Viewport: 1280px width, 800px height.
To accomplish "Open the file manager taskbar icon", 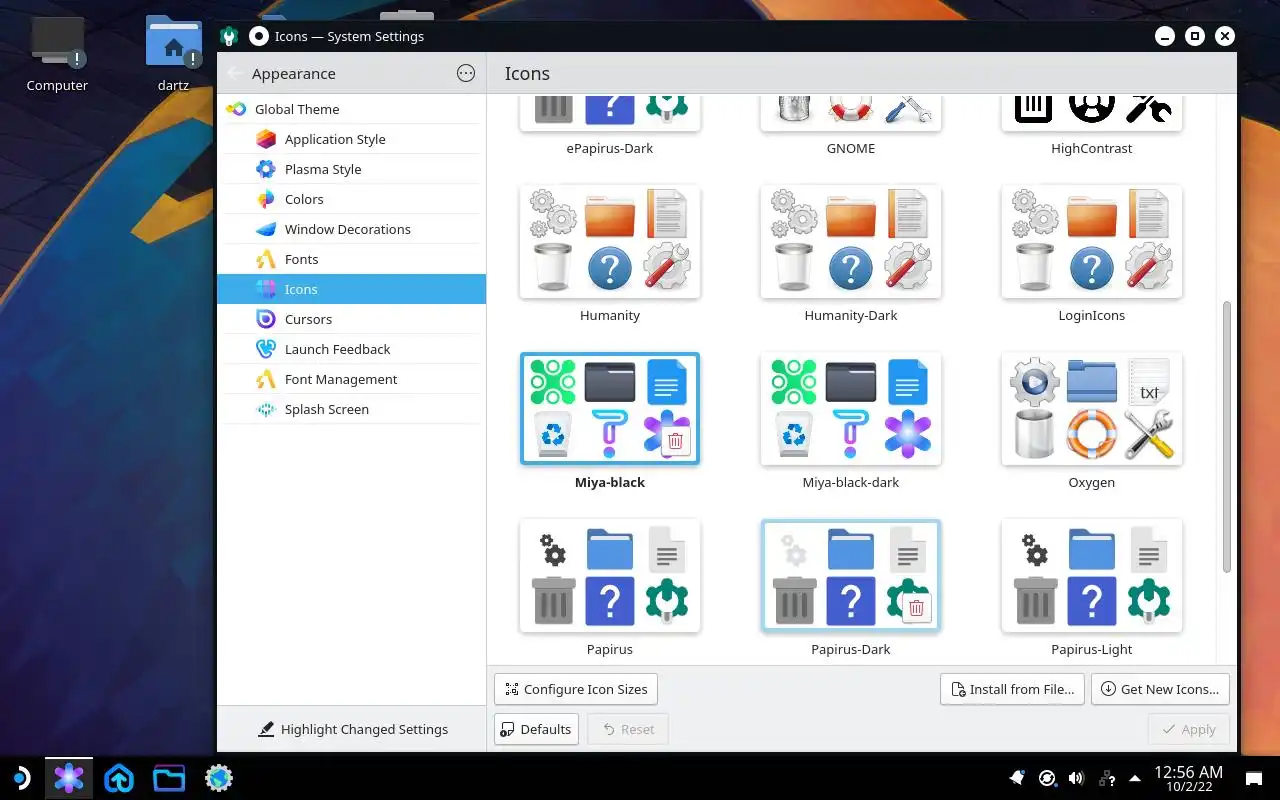I will [x=169, y=777].
